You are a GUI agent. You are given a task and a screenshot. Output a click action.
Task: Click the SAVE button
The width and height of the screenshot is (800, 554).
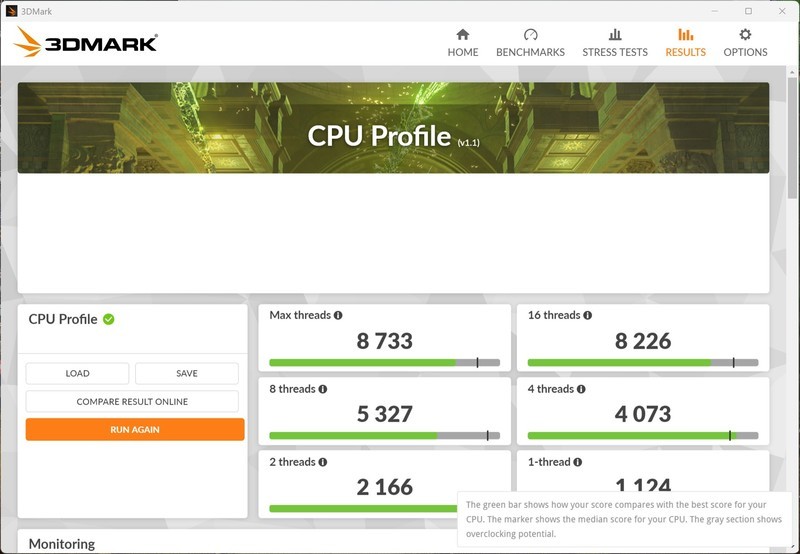click(187, 373)
